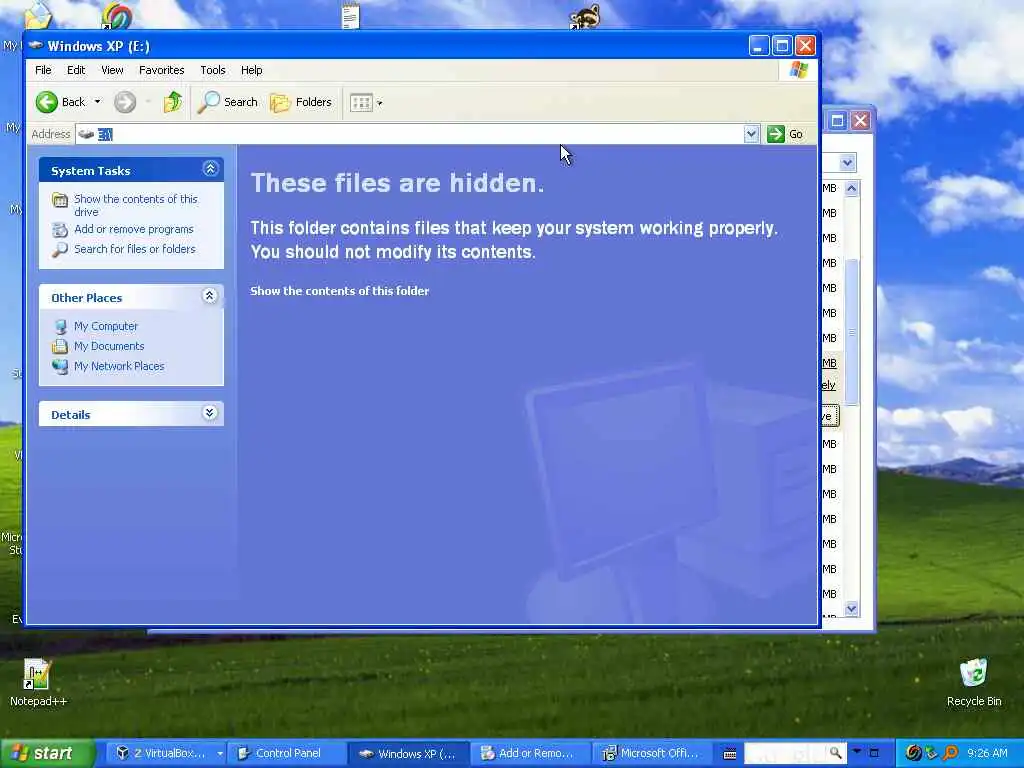Click the raccoon desktop shortcut icon

584,16
